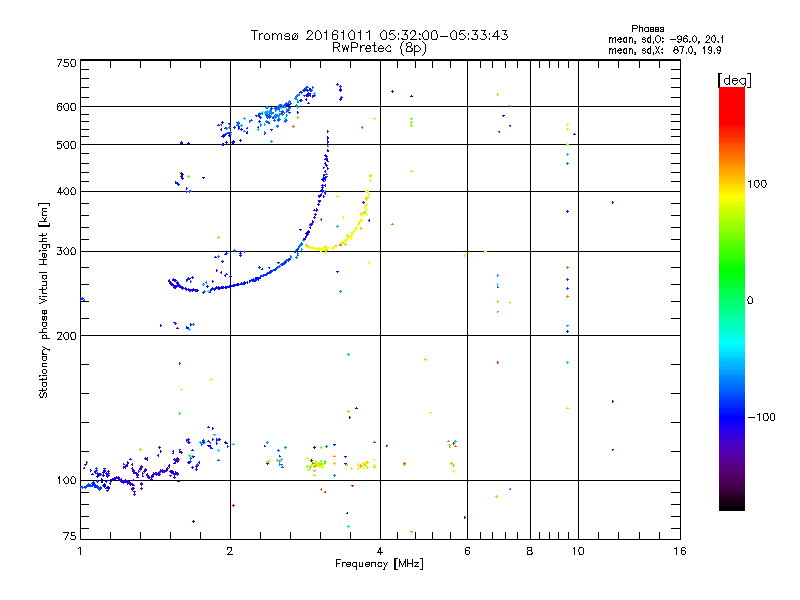Image resolution: width=800 pixels, height=600 pixels.
Task: Click the y-axis tick label '75'
Action: pyautogui.click(x=70, y=536)
